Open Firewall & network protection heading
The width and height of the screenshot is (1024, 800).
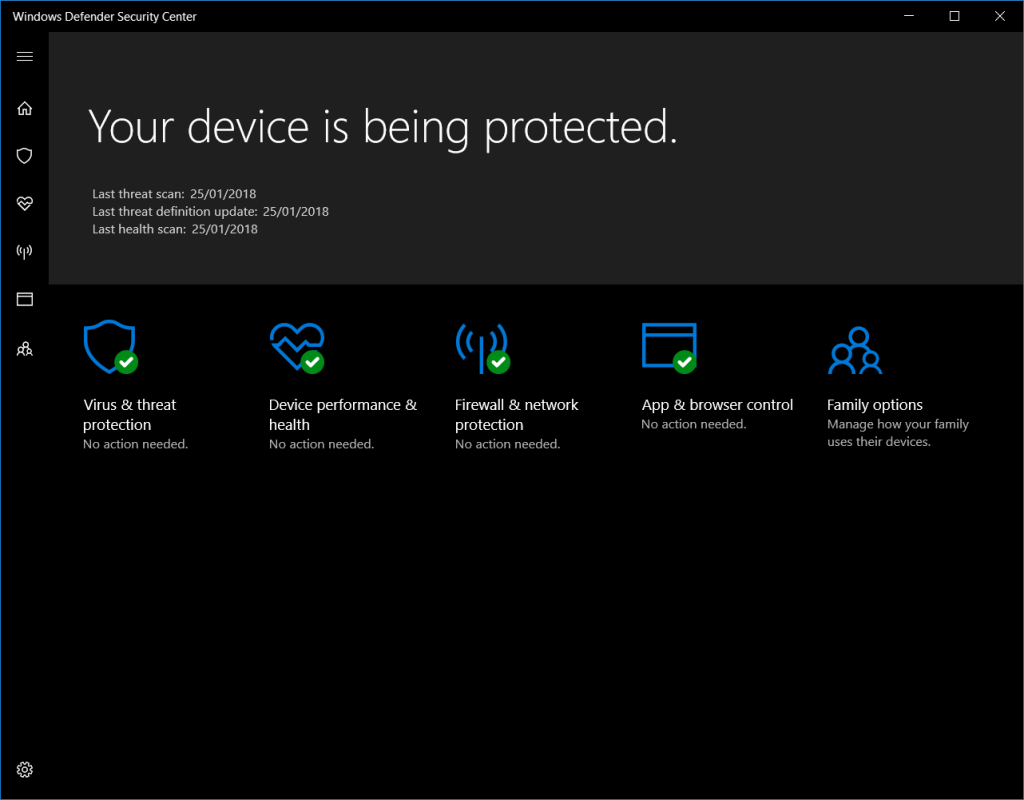pos(517,415)
